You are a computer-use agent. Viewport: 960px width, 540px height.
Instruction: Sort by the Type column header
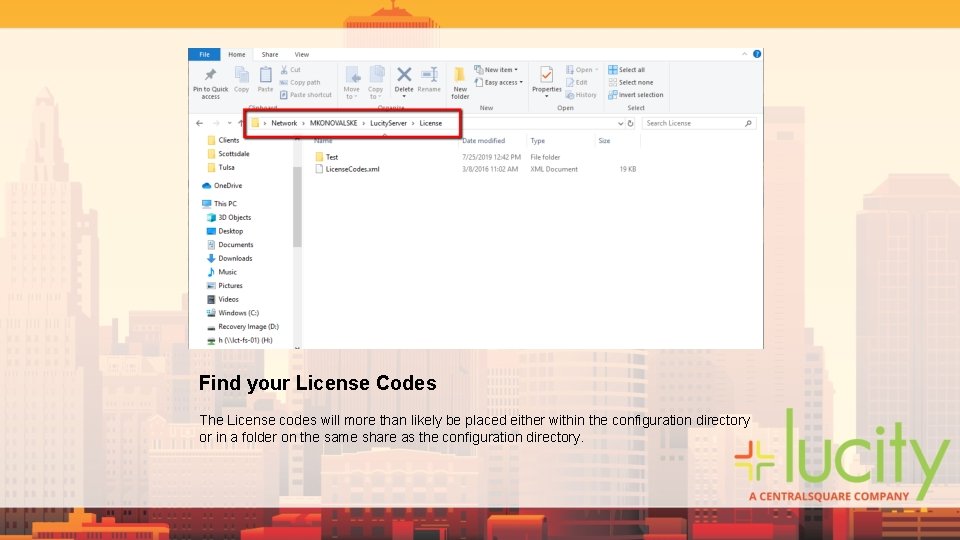pyautogui.click(x=538, y=141)
